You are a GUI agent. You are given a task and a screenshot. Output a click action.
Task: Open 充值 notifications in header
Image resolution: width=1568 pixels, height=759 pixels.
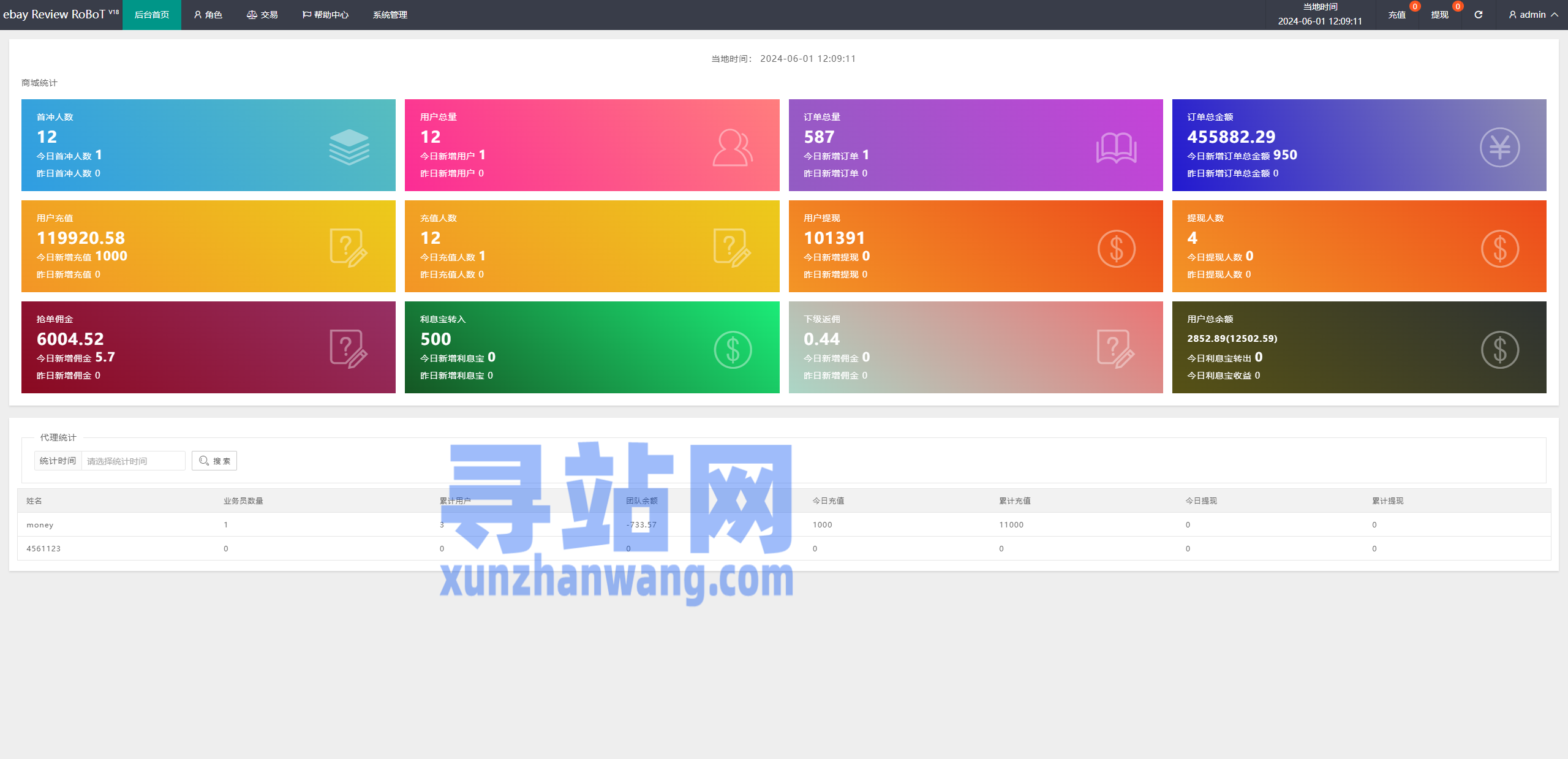[1397, 15]
